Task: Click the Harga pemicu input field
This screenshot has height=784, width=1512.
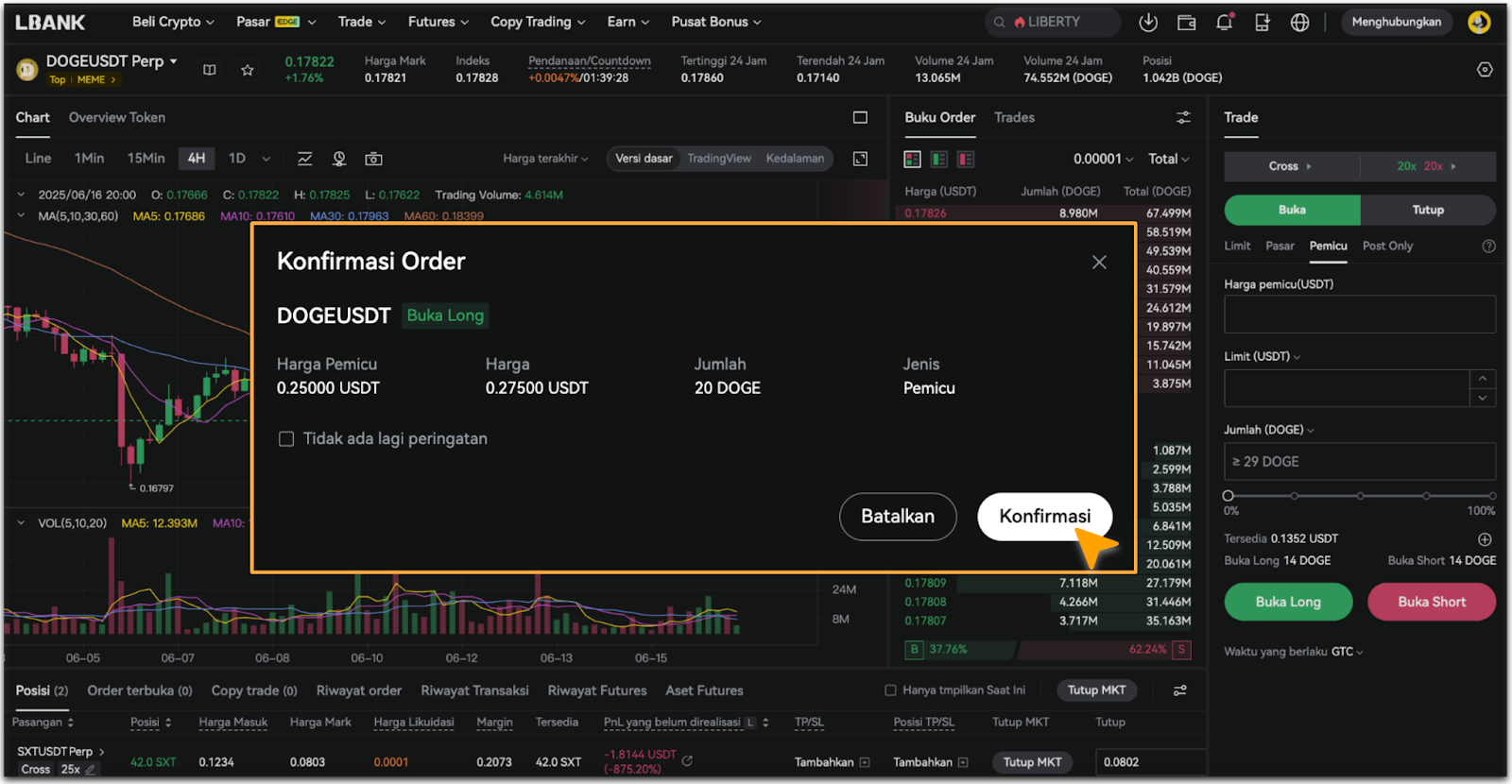Action: tap(1359, 315)
